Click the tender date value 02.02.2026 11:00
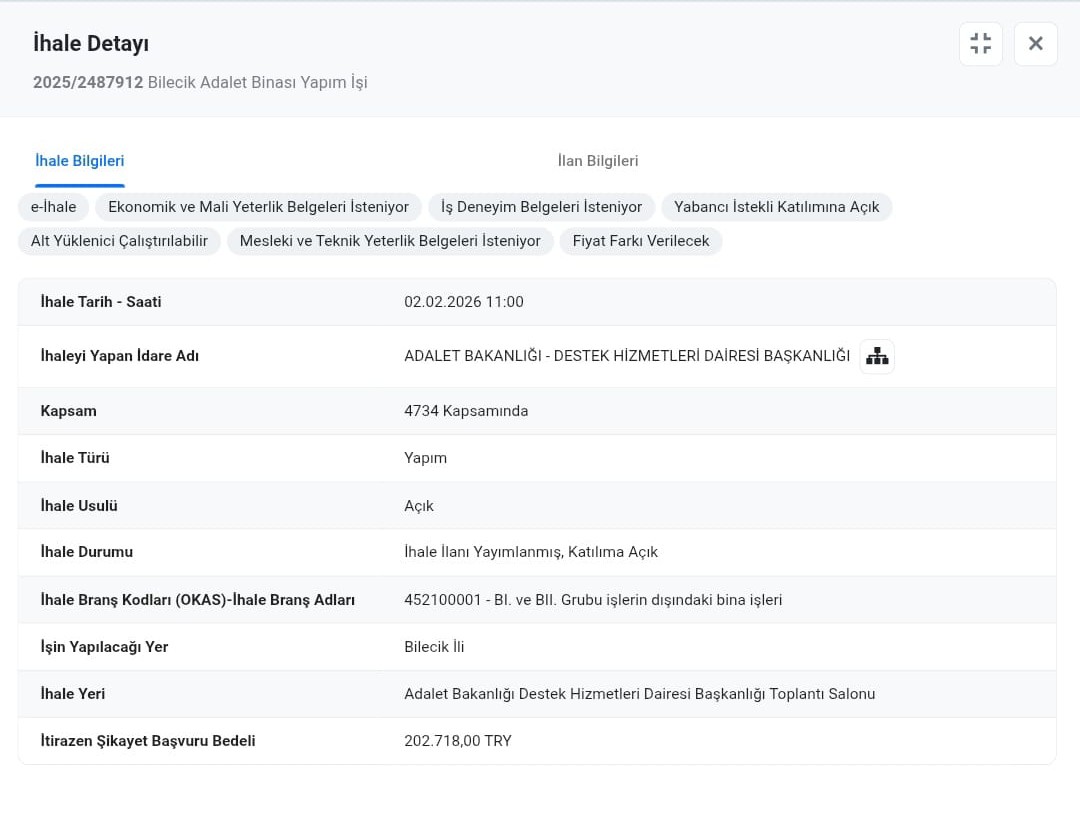This screenshot has height=837, width=1080. (x=463, y=302)
